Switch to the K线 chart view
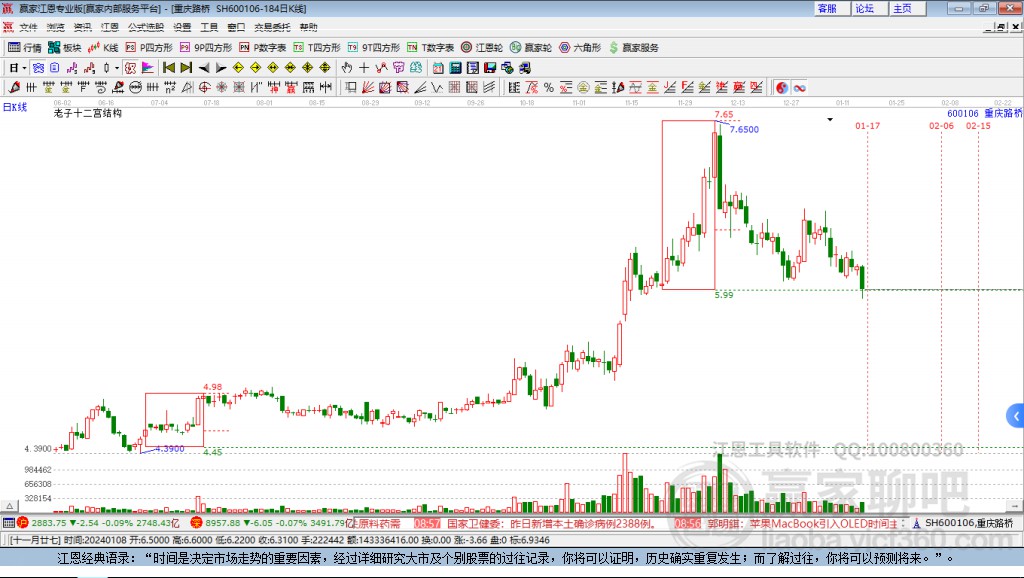1024x578 pixels. click(103, 48)
